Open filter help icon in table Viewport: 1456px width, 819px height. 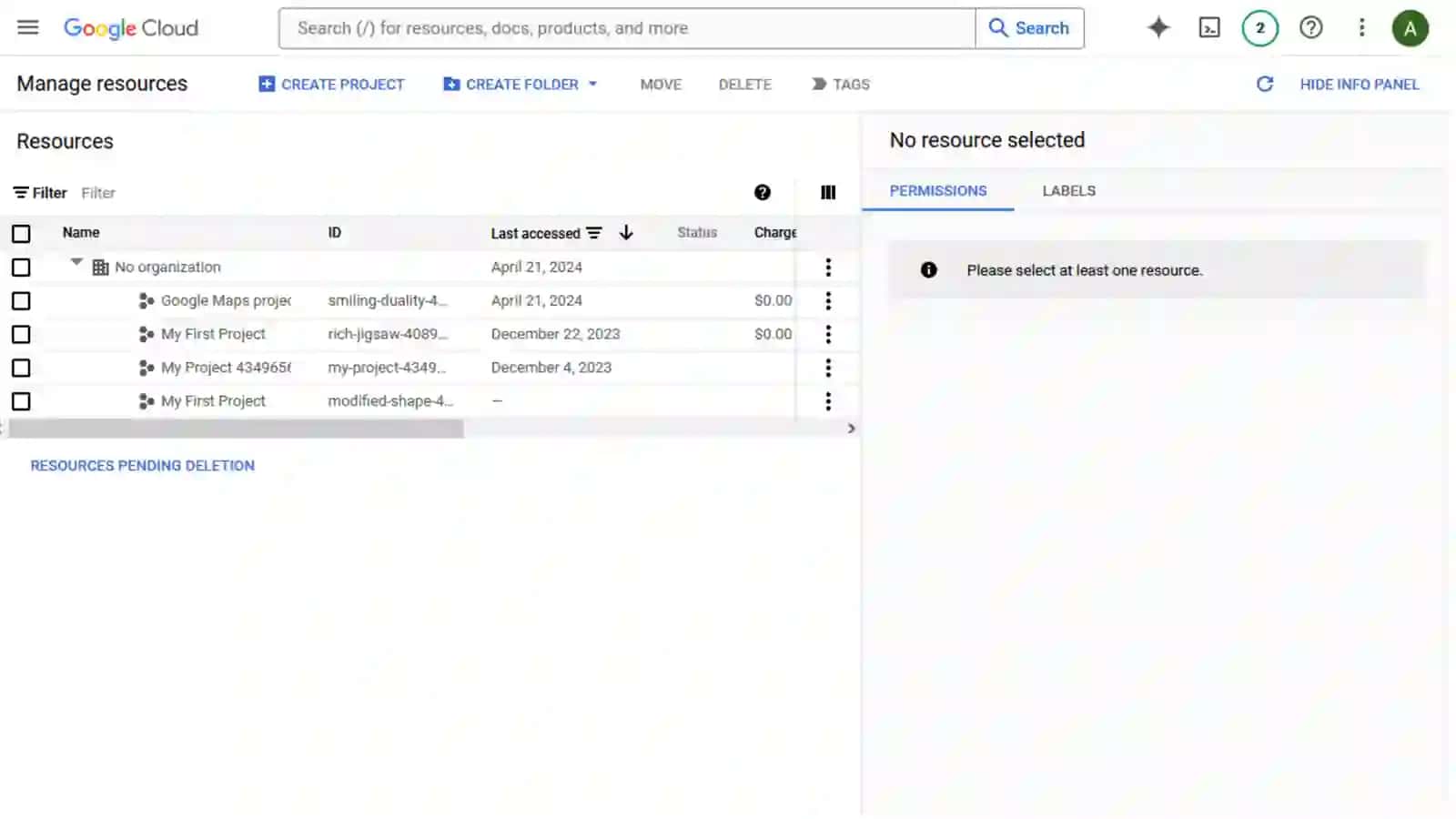(763, 192)
